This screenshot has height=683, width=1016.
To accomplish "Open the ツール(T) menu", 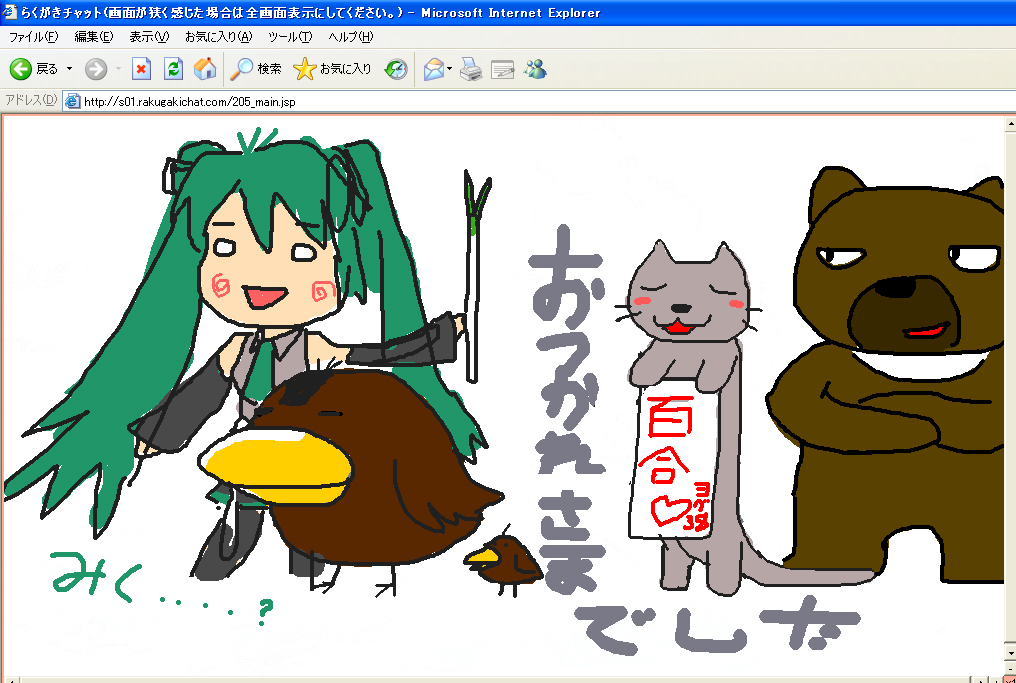I will click(x=290, y=37).
